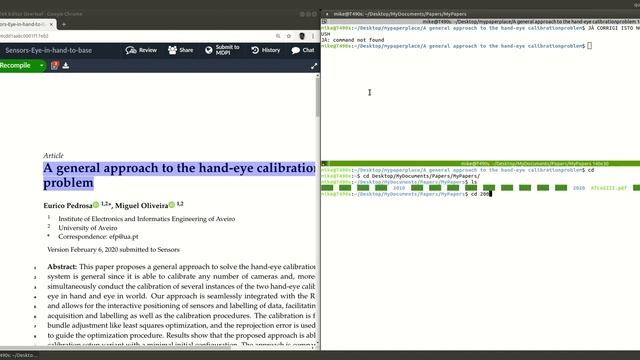Screen dimensions: 640x360
Task: Click the ORCID icon next to Eurico Pedrosa
Action: click(x=96, y=205)
